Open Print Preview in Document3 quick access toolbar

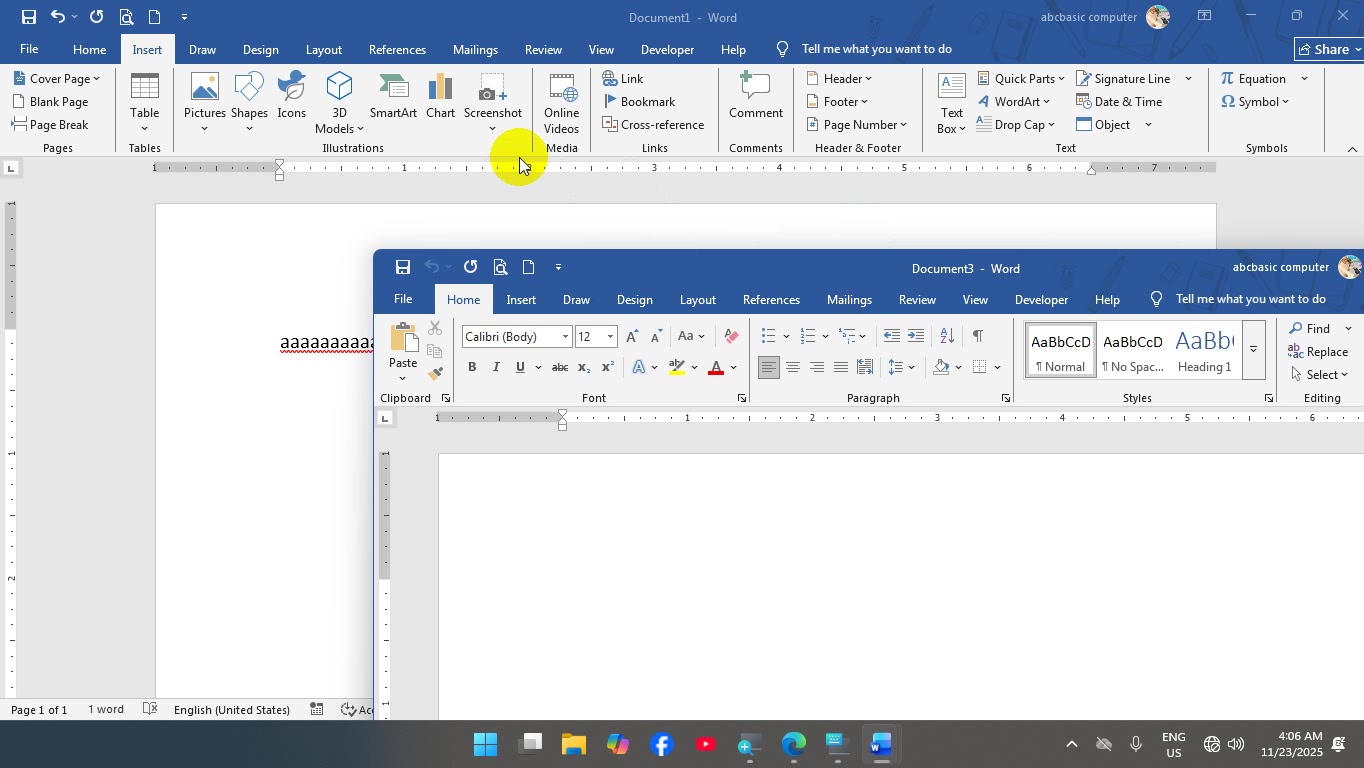(500, 267)
